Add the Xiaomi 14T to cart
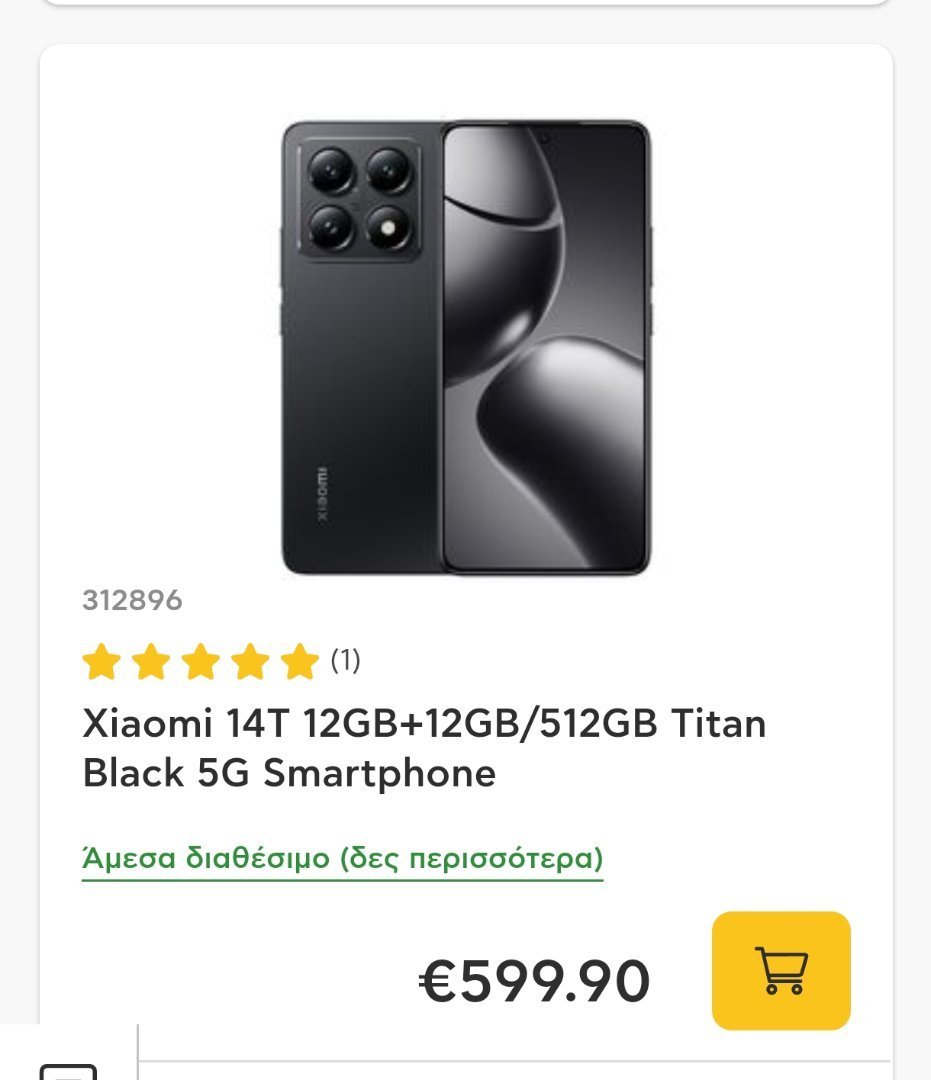 pyautogui.click(x=781, y=970)
